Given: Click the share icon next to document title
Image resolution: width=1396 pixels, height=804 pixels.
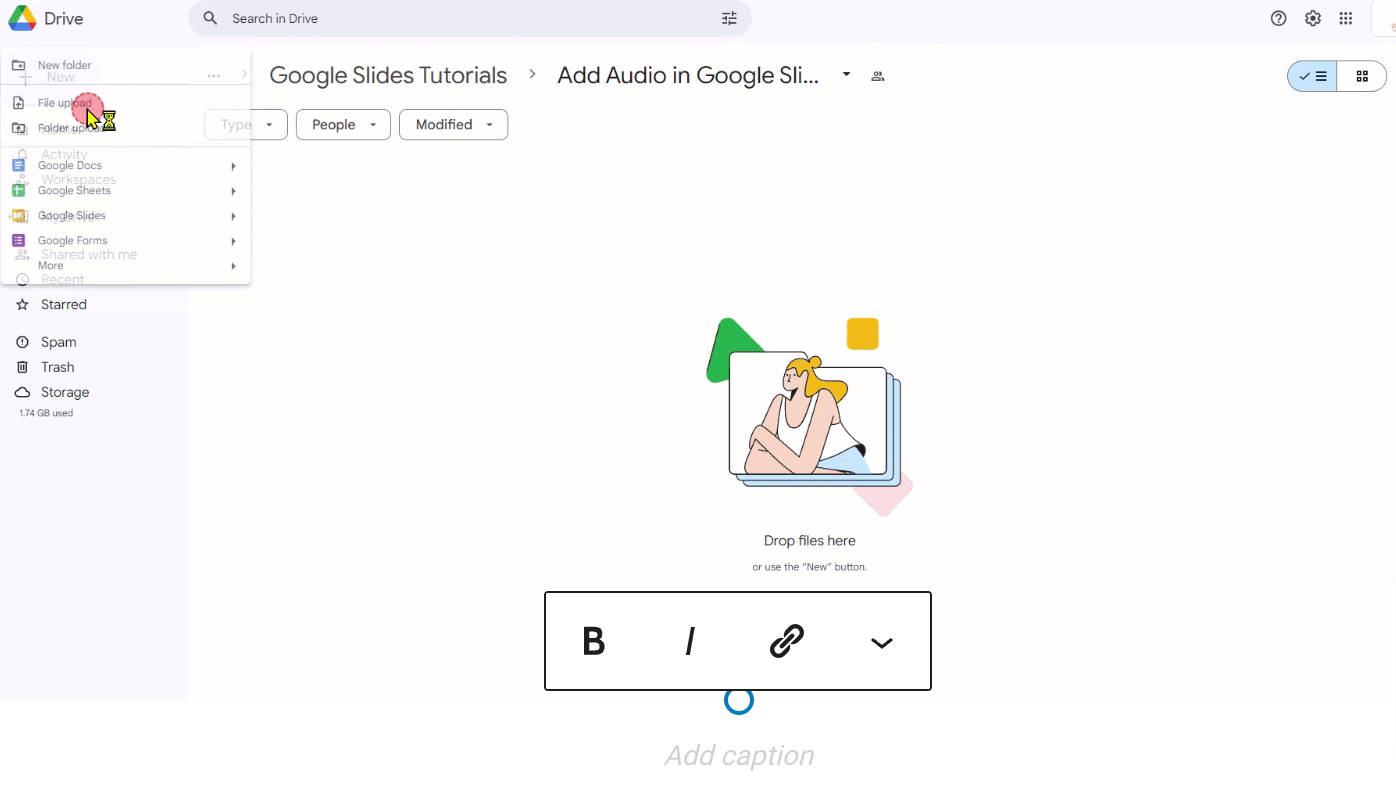Looking at the screenshot, I should tap(877, 75).
